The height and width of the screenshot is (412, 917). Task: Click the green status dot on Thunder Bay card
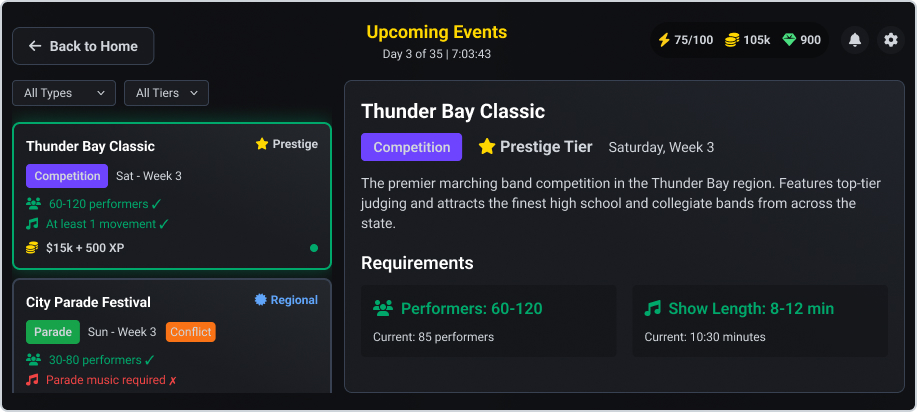click(x=314, y=248)
